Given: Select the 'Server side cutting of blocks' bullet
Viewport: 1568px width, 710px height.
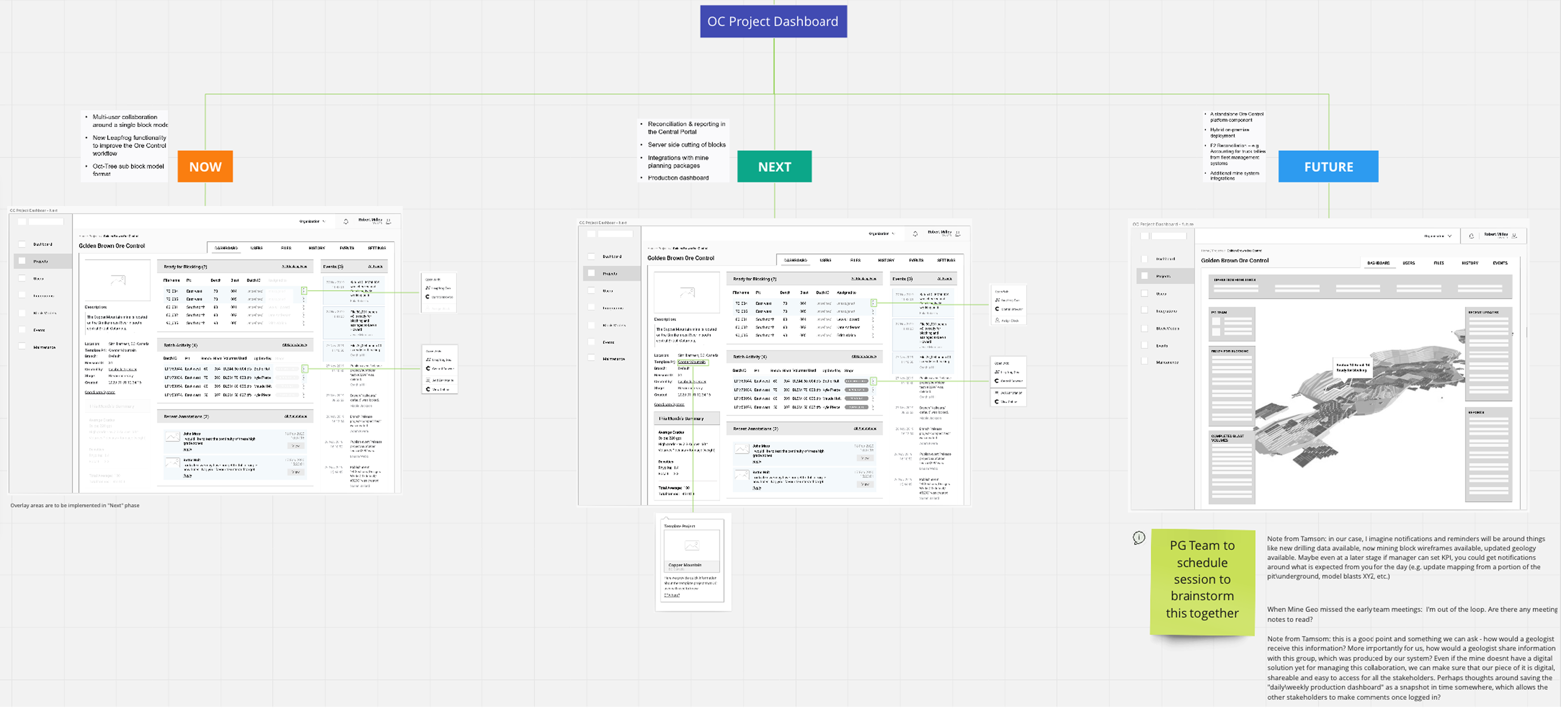Looking at the screenshot, I should (690, 145).
